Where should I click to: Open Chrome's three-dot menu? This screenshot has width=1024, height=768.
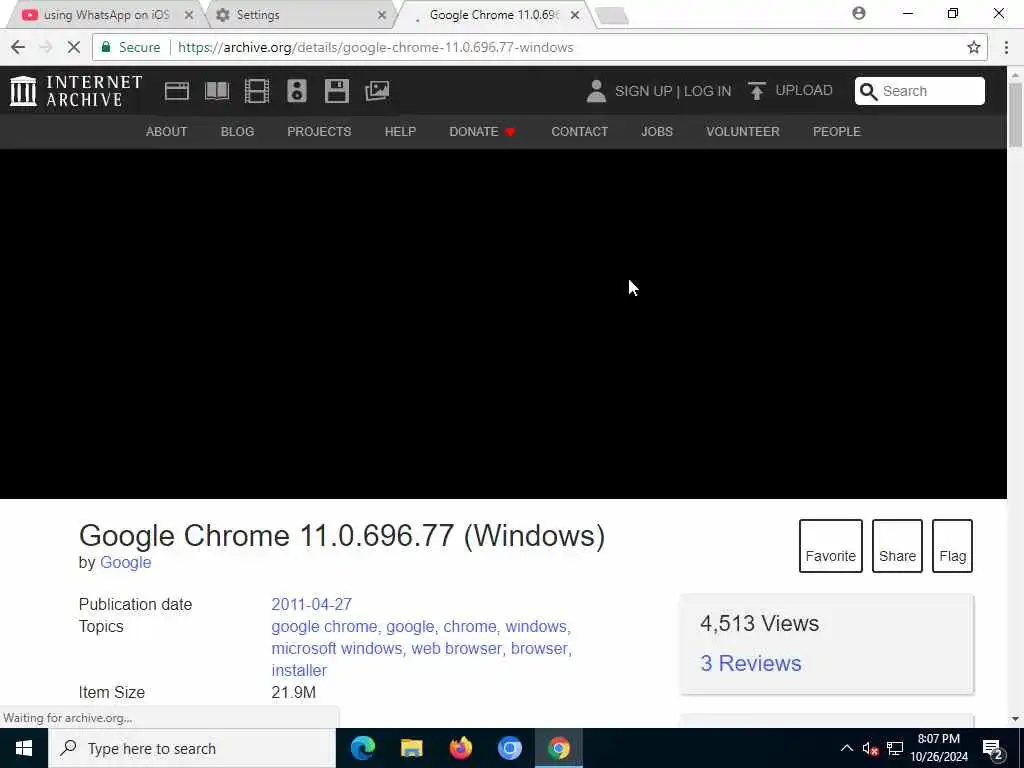click(x=1006, y=47)
